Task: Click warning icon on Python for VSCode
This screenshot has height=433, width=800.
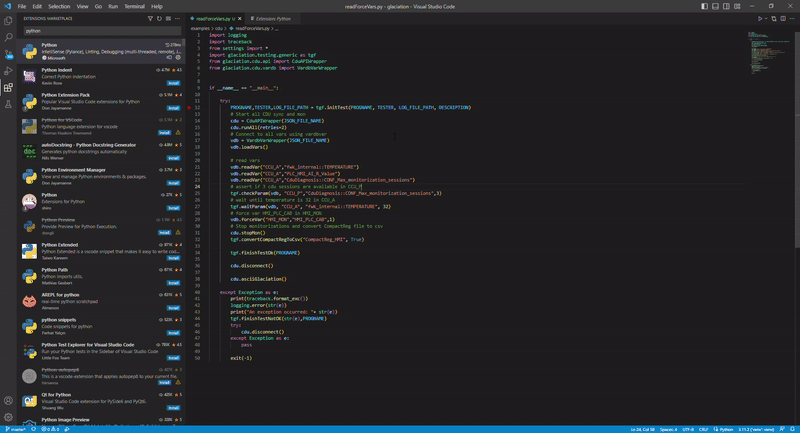Action: tap(178, 133)
